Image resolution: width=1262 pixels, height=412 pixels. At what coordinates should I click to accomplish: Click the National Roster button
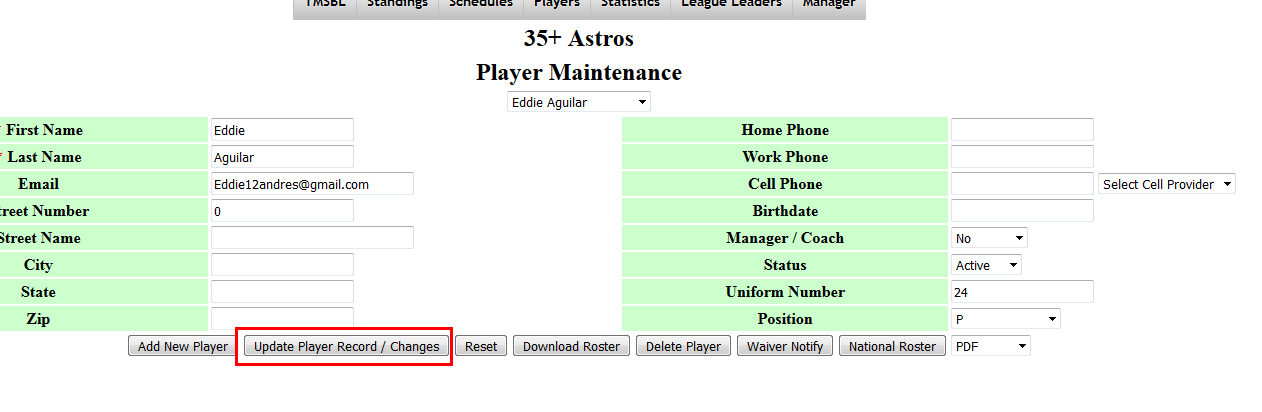tap(892, 346)
